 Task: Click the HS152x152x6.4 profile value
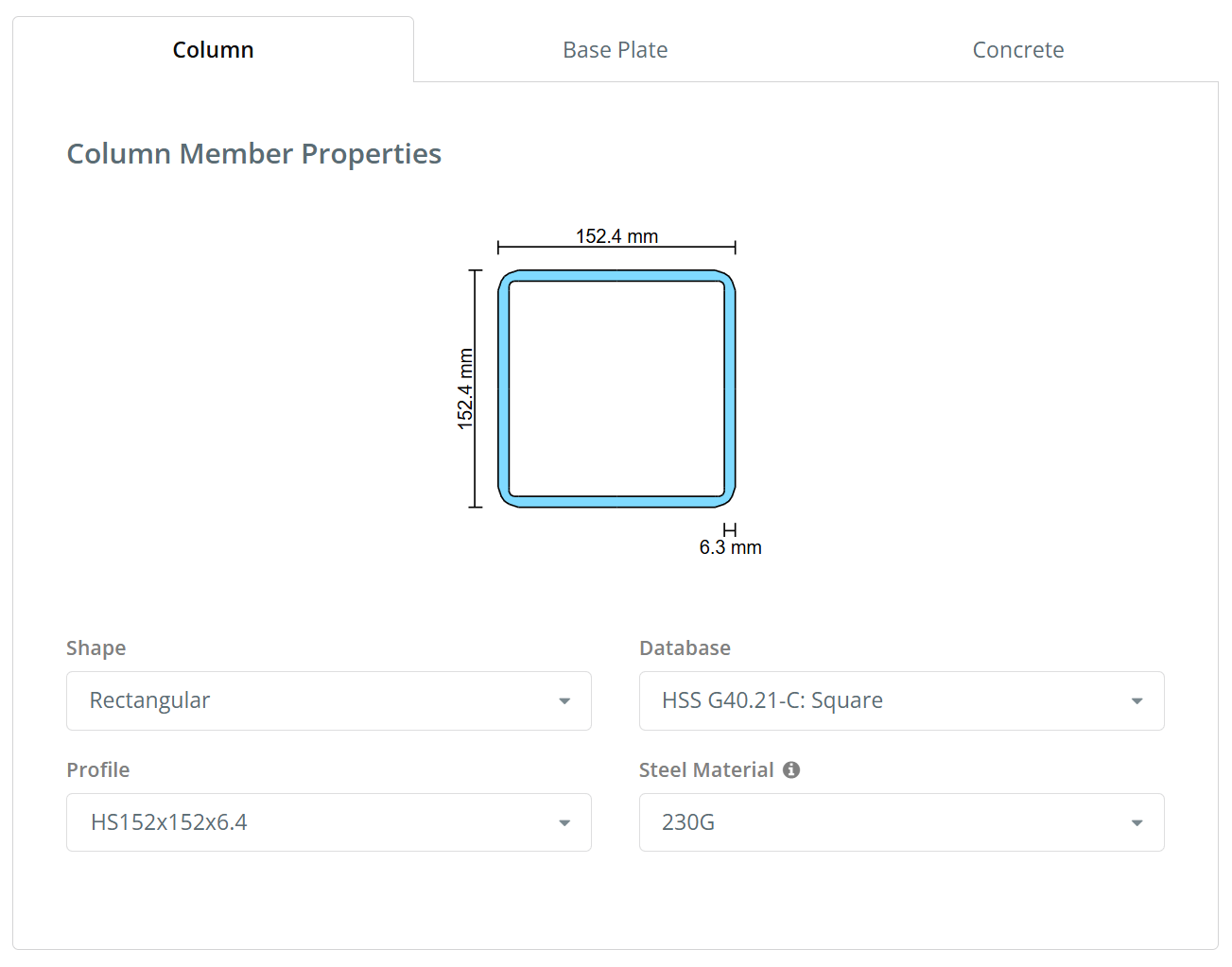click(x=168, y=822)
